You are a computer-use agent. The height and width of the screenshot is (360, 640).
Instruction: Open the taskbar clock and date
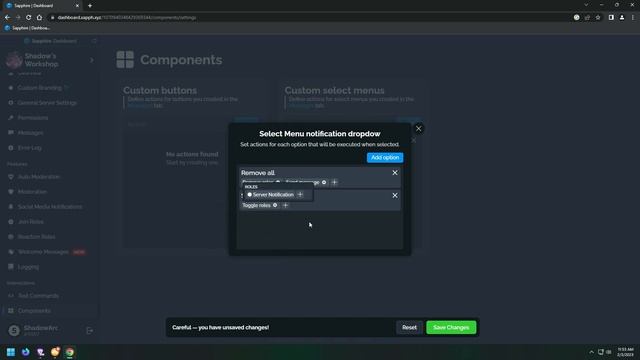coord(625,352)
